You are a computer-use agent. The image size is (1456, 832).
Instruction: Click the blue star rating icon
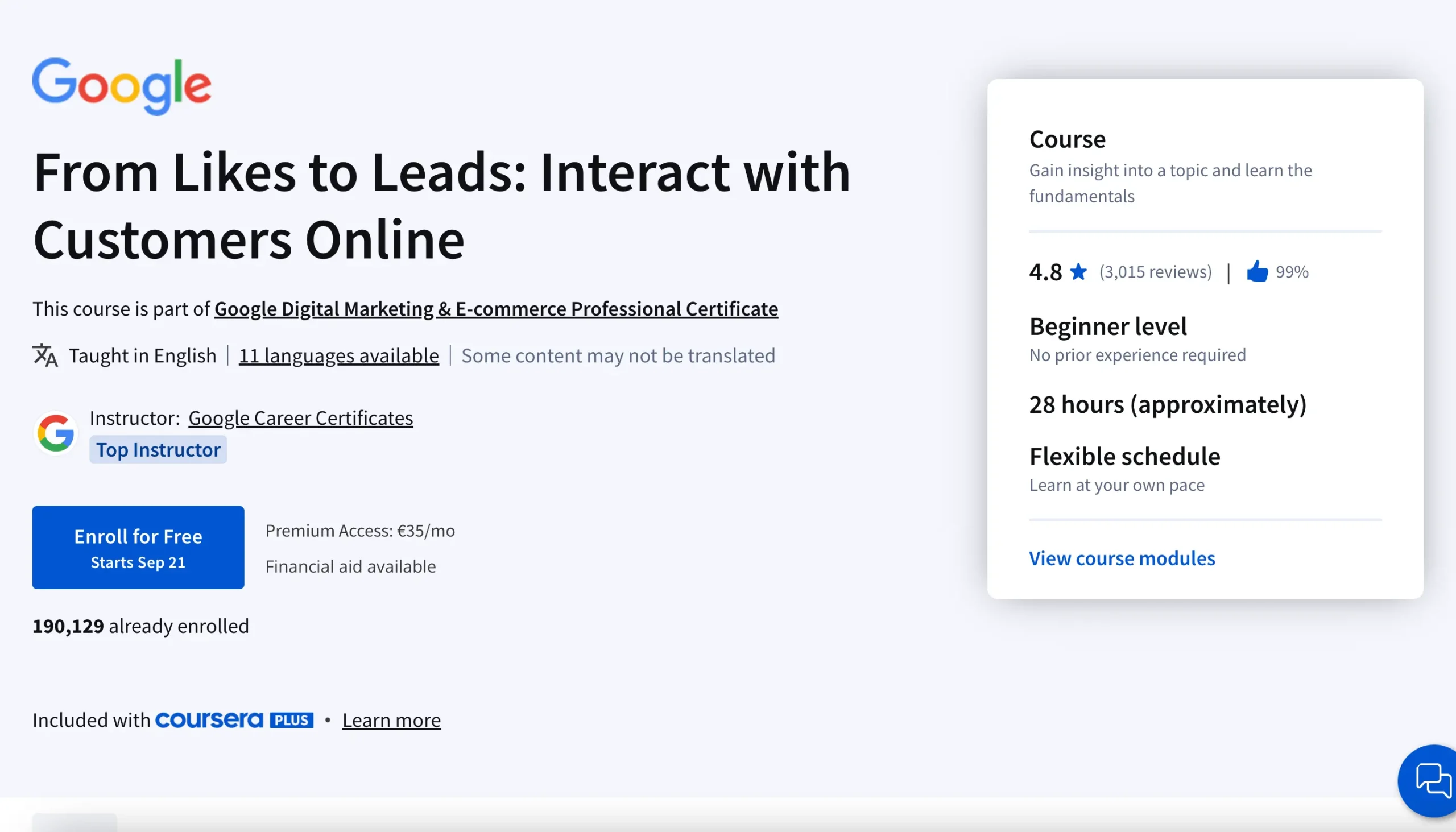tap(1078, 272)
